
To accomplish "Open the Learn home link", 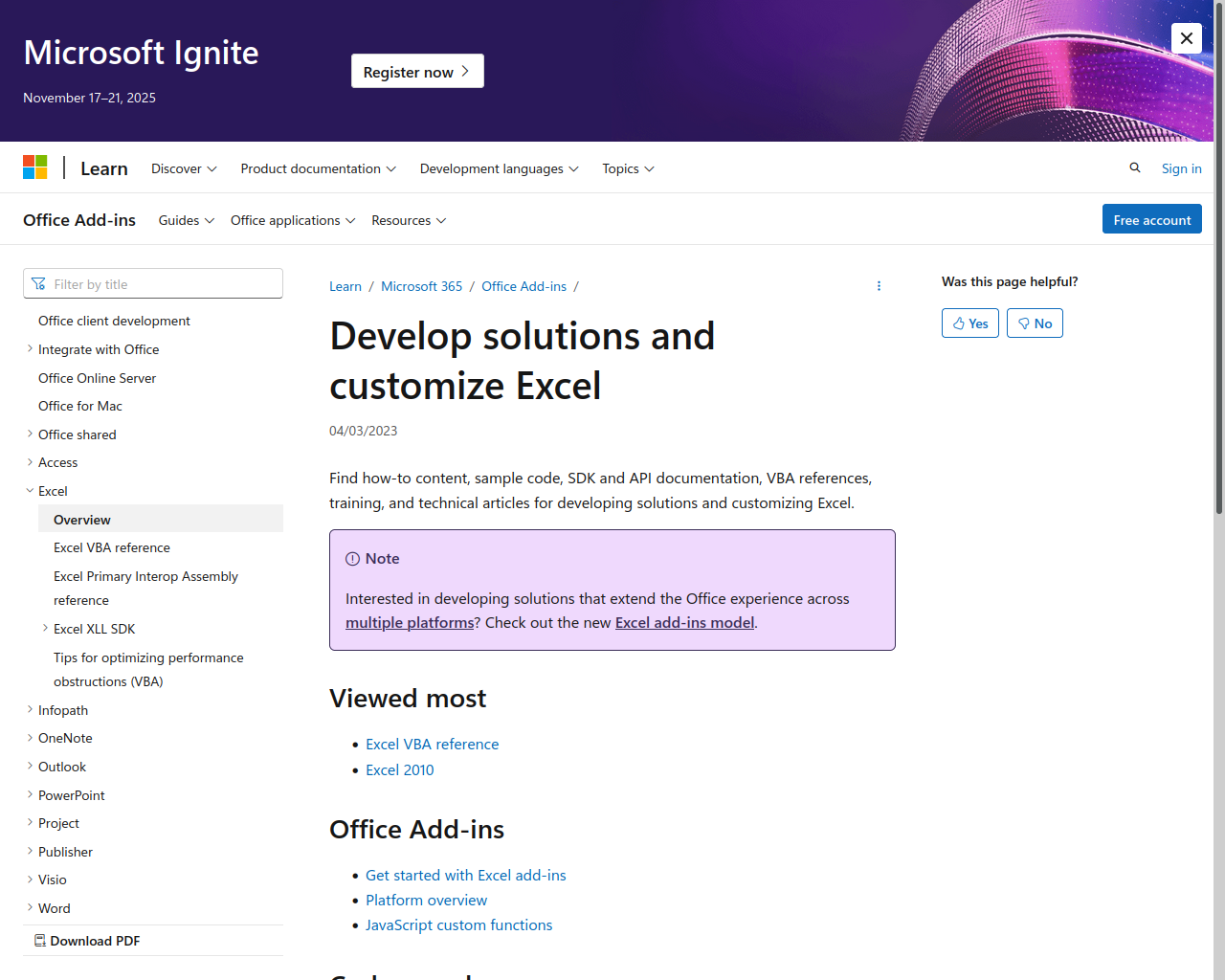I will 104,168.
